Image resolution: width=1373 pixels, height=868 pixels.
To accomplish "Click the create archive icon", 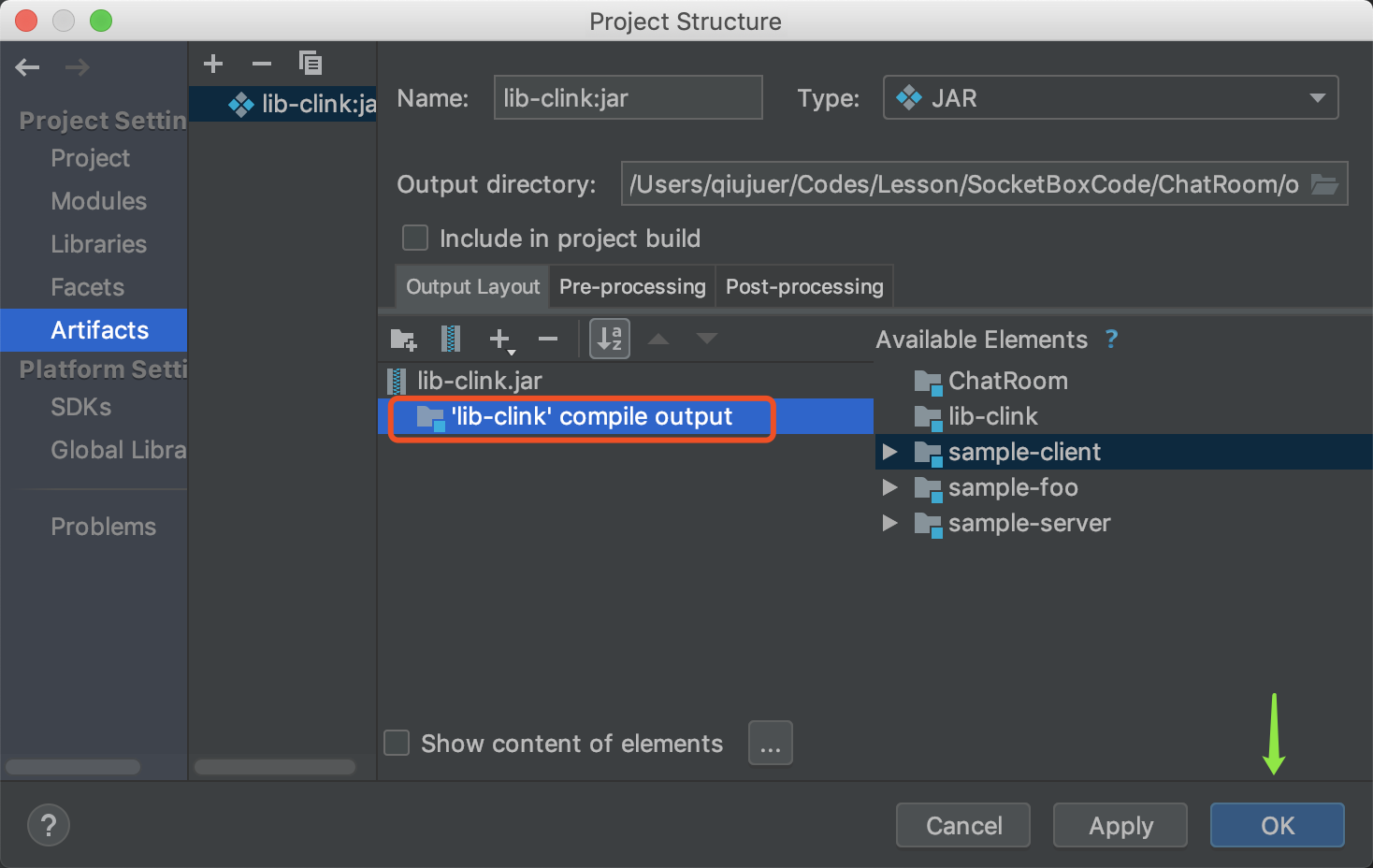I will [x=451, y=339].
